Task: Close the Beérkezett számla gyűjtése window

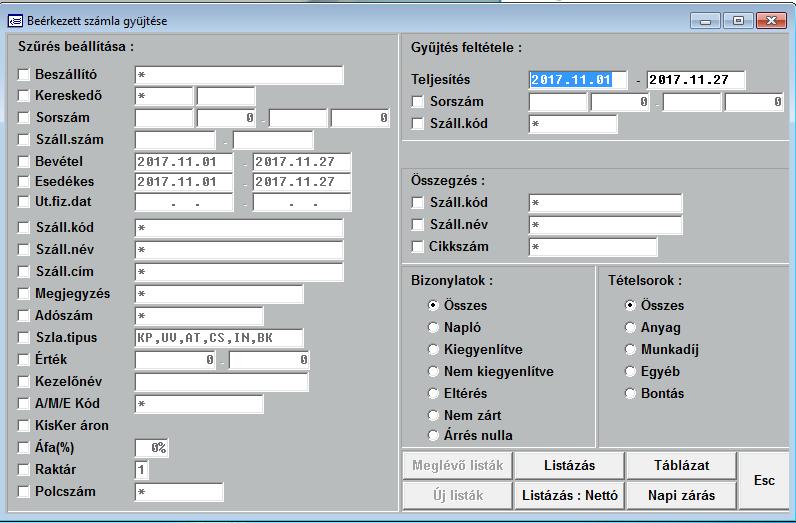Action: coord(771,21)
